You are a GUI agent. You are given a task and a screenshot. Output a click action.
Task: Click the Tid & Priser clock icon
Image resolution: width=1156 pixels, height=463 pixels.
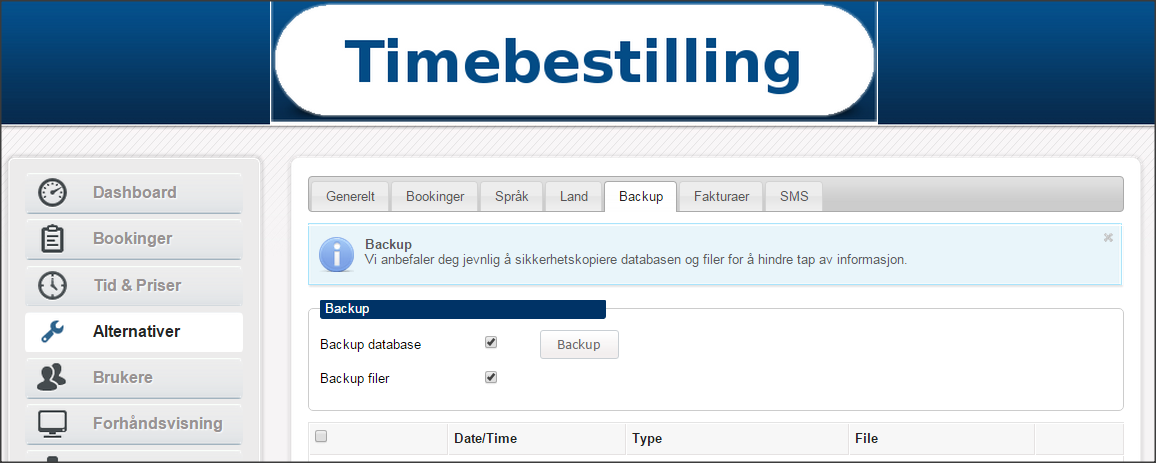coord(52,285)
